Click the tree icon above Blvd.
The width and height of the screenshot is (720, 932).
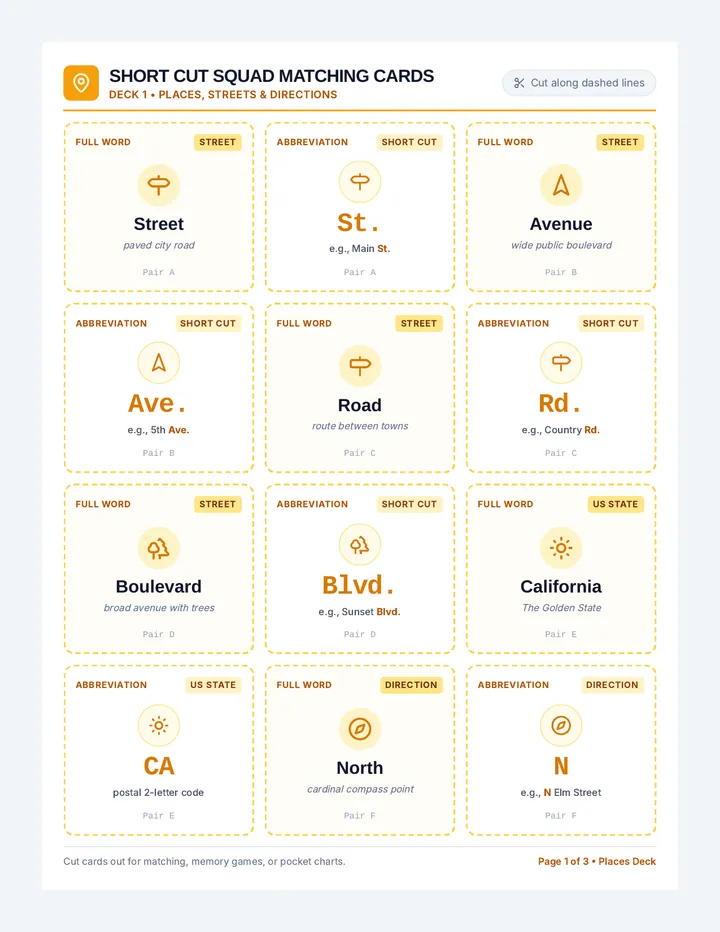360,544
